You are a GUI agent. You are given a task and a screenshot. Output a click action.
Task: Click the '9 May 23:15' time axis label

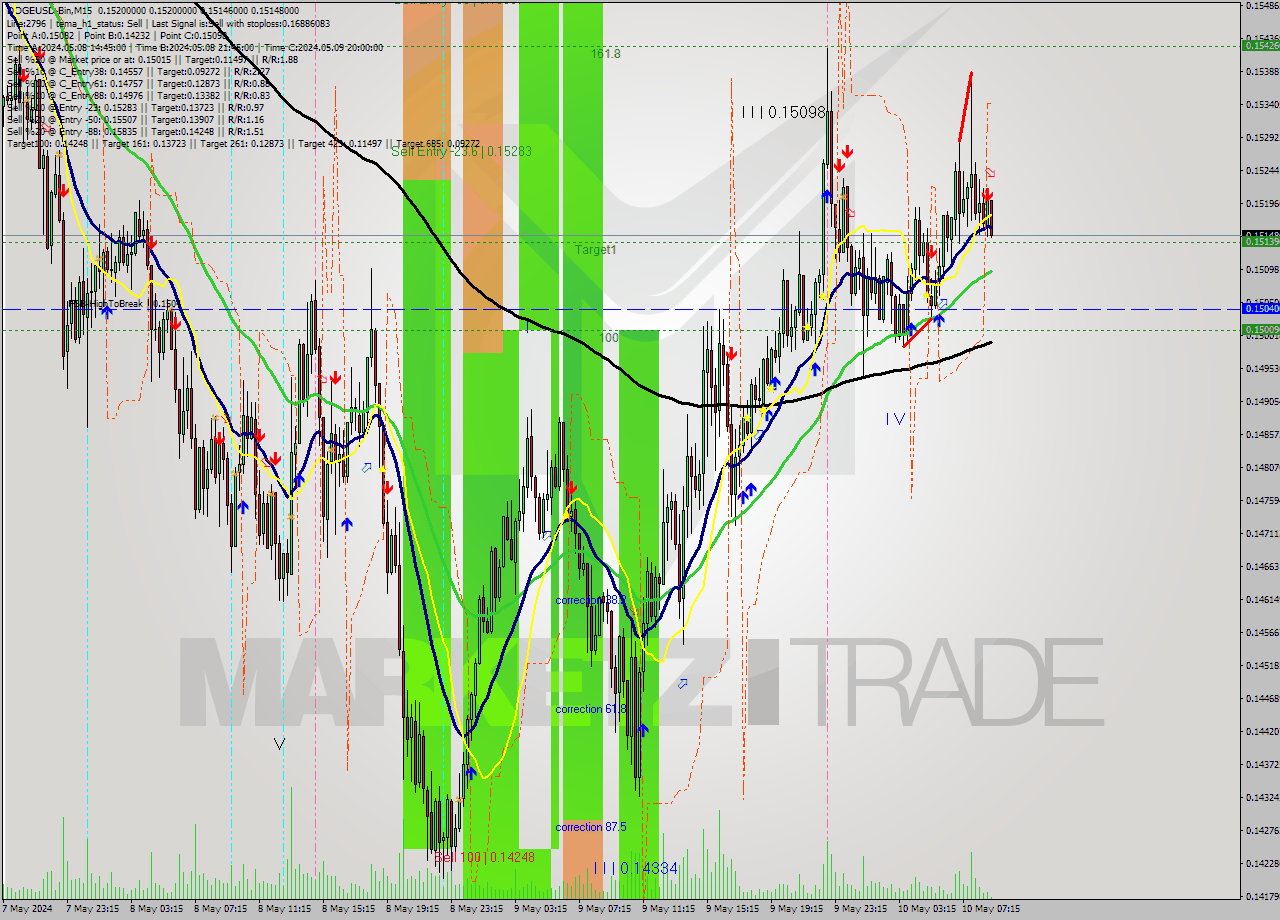click(860, 909)
